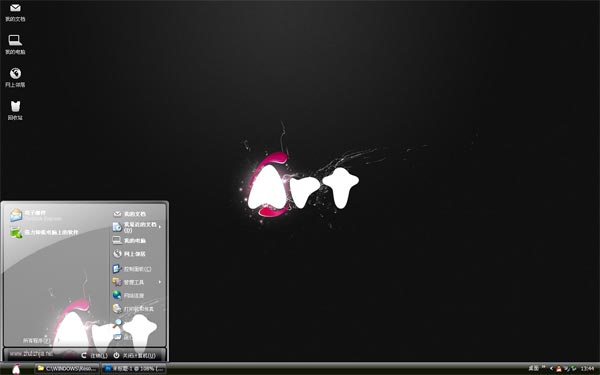Click the green shield tray icon
600x375 pixels.
point(573,368)
